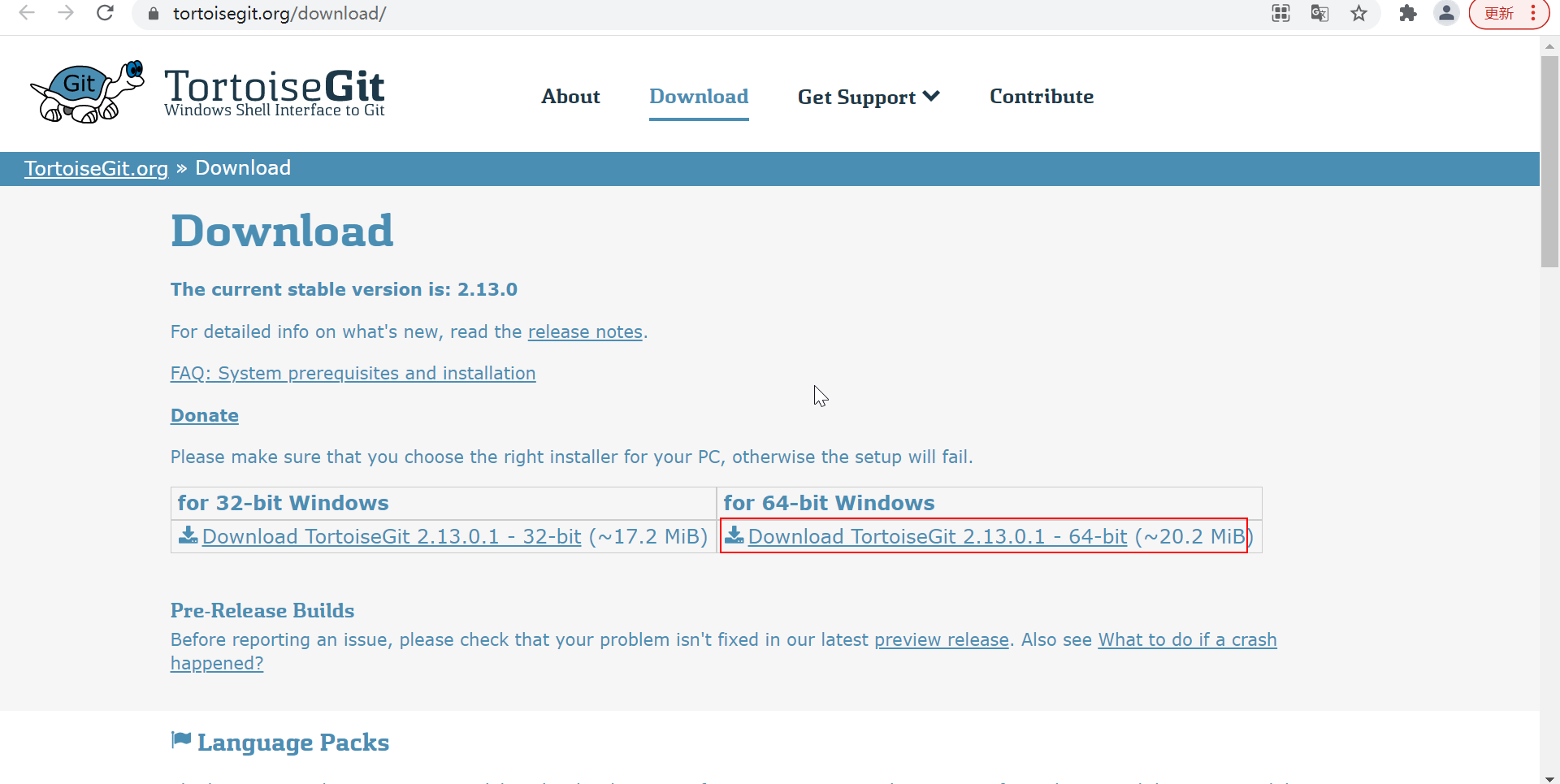Open the About menu item
1560x784 pixels.
(570, 97)
